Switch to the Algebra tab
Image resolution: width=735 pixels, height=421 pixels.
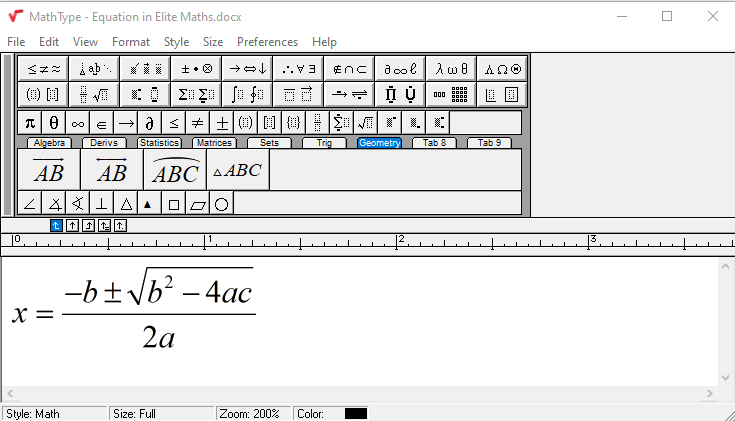tap(49, 143)
